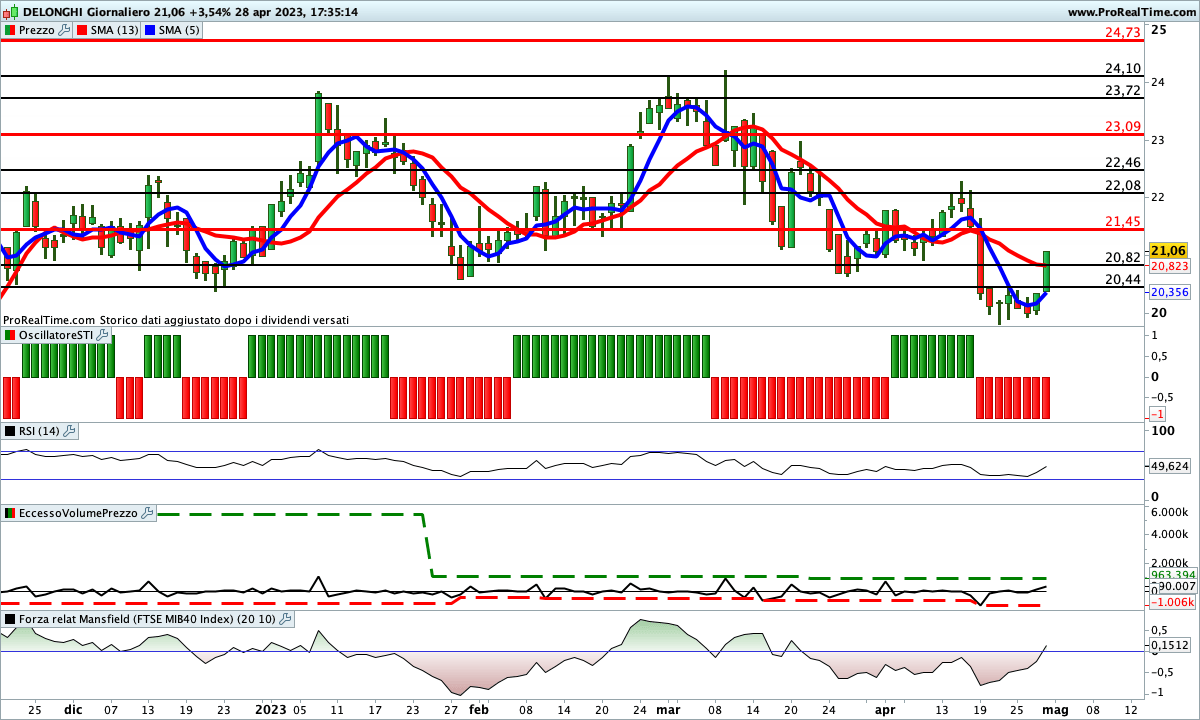Click the mar label on the date axis
1200x720 pixels.
pos(666,709)
